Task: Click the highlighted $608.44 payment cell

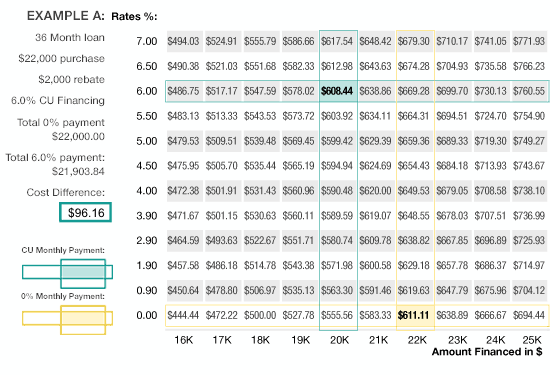Action: pos(338,91)
